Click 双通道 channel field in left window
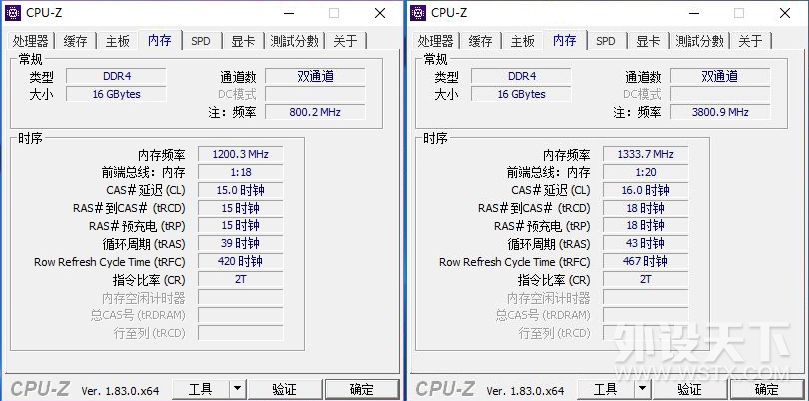809x401 pixels. 315,76
